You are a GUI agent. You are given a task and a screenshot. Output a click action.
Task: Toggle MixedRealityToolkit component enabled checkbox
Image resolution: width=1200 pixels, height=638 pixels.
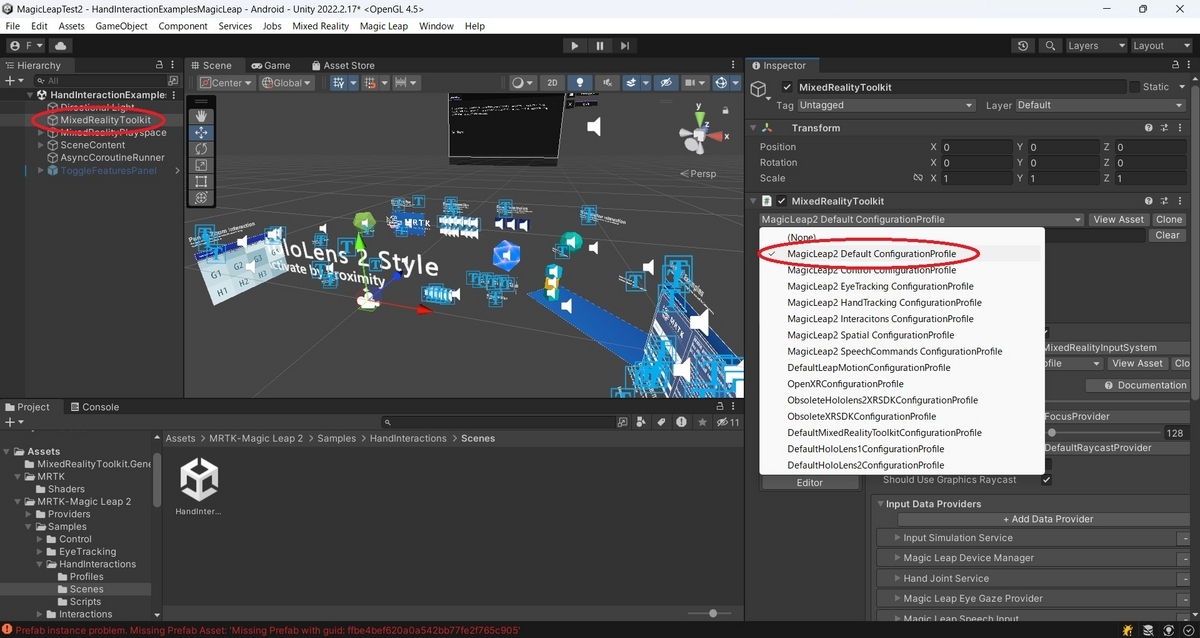point(783,201)
